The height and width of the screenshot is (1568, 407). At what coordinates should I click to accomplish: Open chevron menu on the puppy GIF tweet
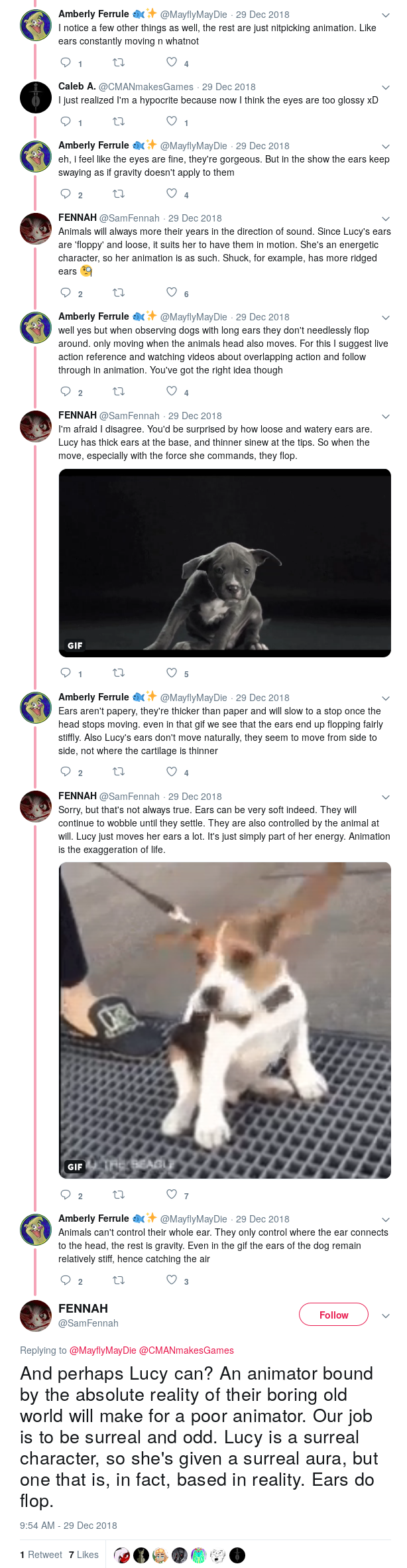pos(386,417)
